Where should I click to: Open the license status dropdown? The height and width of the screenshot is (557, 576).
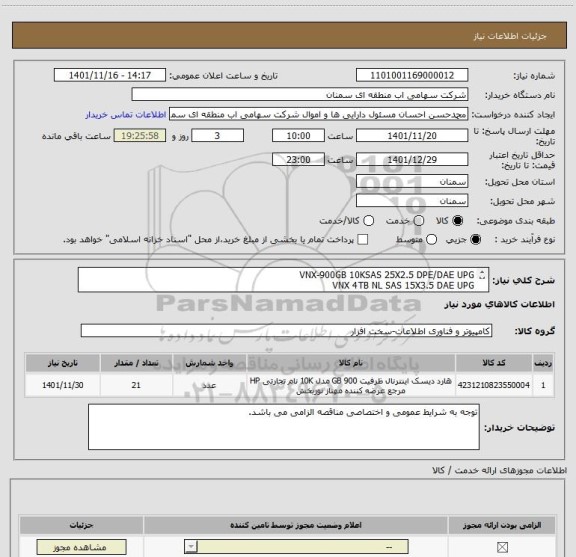tap(296, 547)
